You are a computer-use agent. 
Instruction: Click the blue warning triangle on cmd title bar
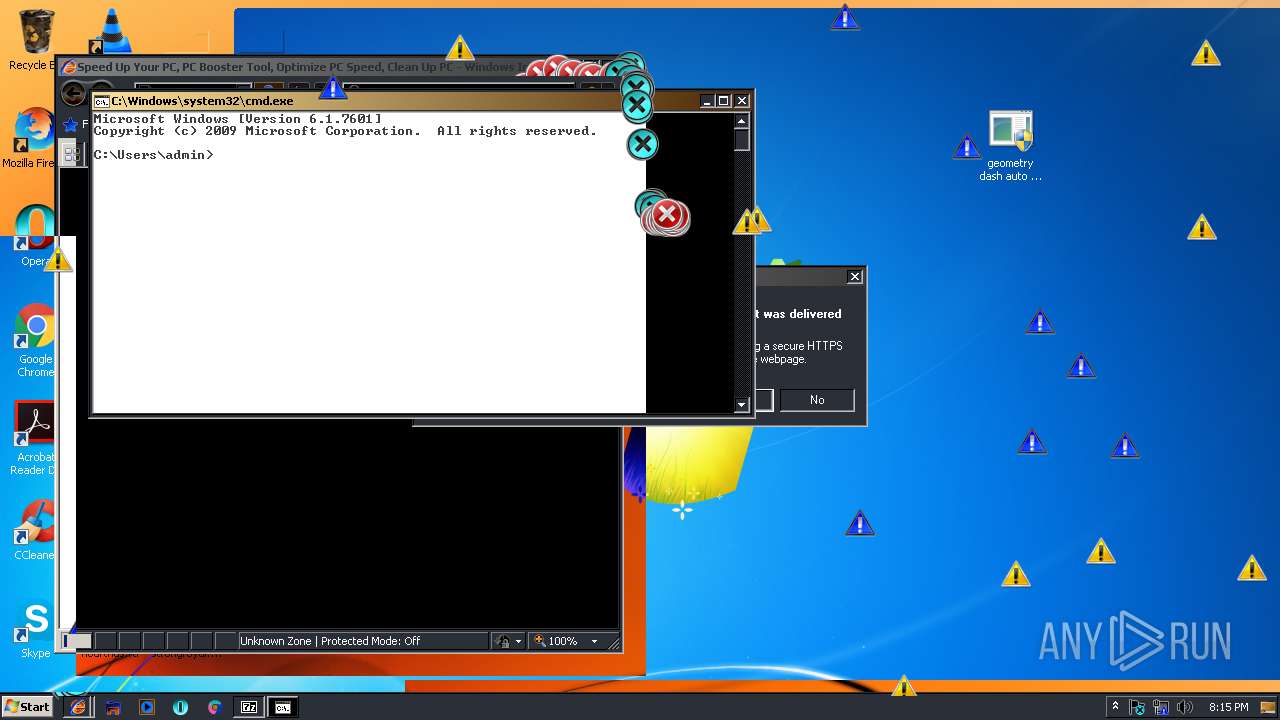click(x=333, y=88)
